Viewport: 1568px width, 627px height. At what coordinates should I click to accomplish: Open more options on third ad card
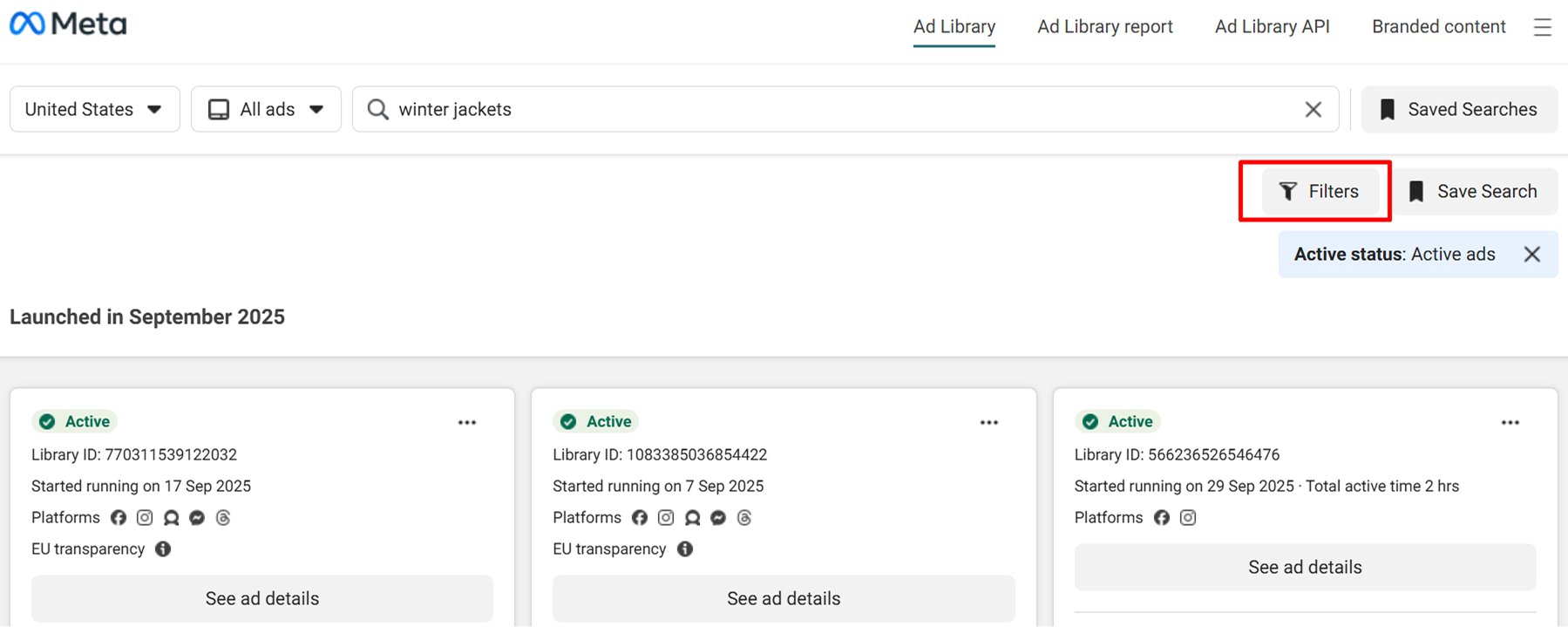coord(1510,423)
